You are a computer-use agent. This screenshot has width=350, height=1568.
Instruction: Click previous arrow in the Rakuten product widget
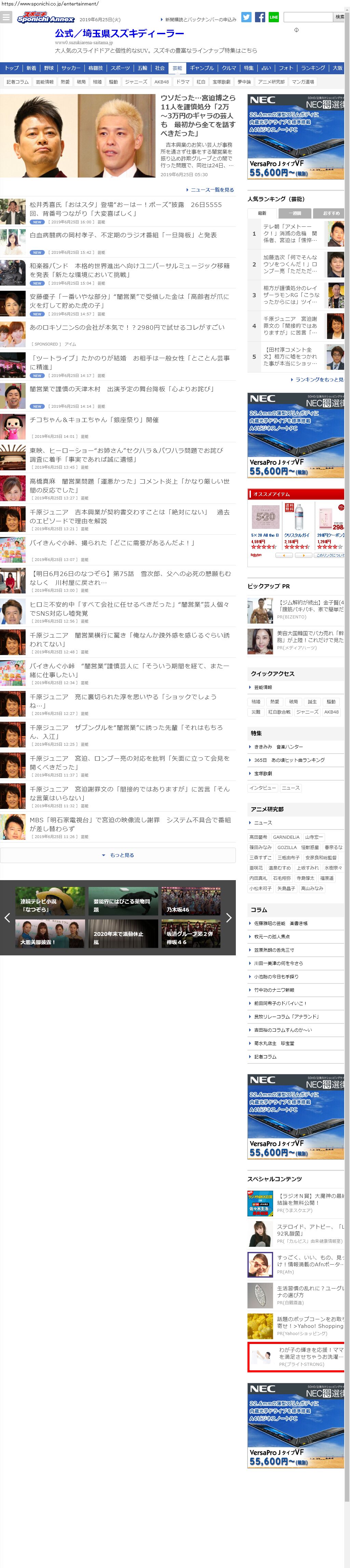click(284, 555)
